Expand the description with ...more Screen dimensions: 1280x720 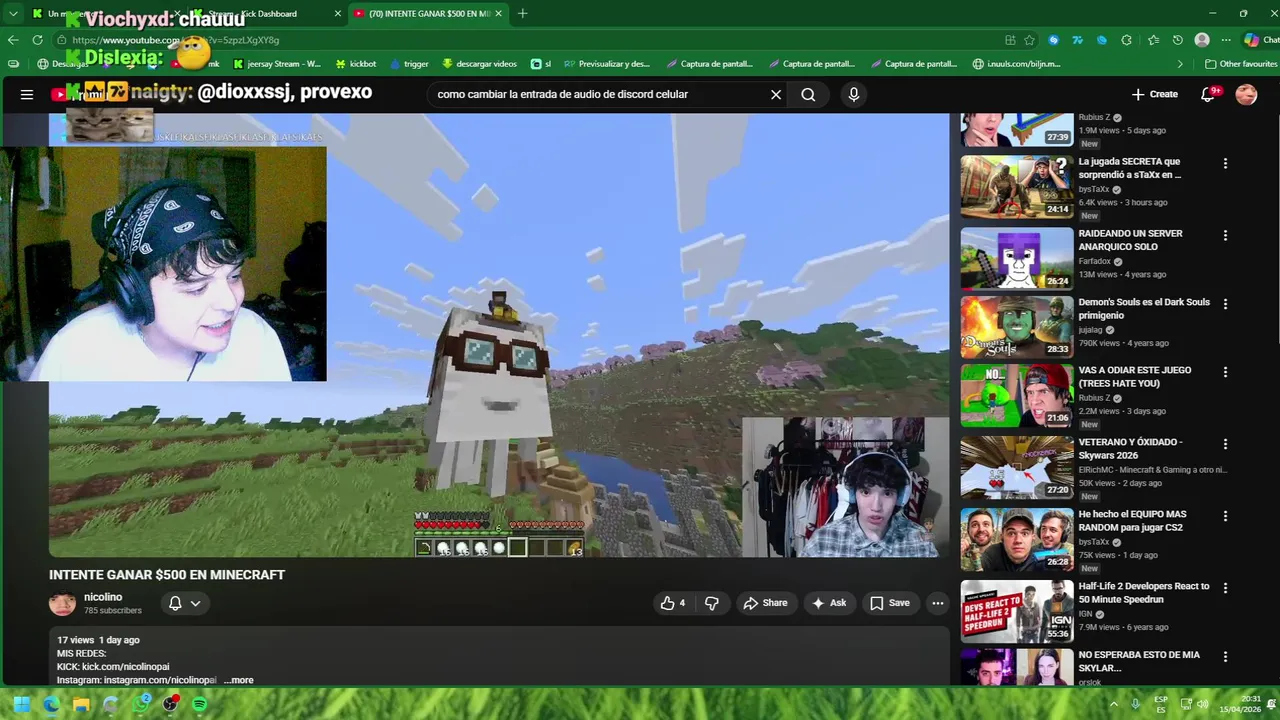point(239,680)
